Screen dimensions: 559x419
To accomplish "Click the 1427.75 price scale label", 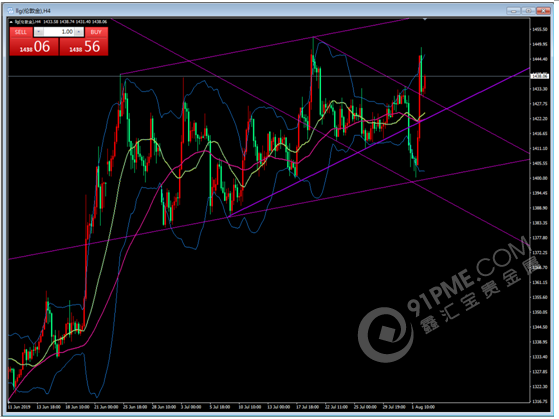I will pyautogui.click(x=540, y=104).
